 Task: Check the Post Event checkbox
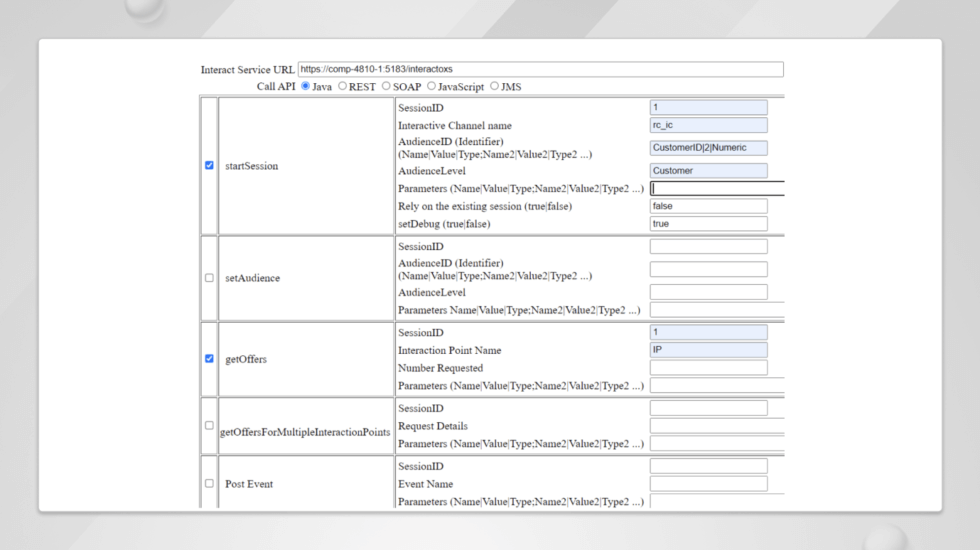[209, 484]
